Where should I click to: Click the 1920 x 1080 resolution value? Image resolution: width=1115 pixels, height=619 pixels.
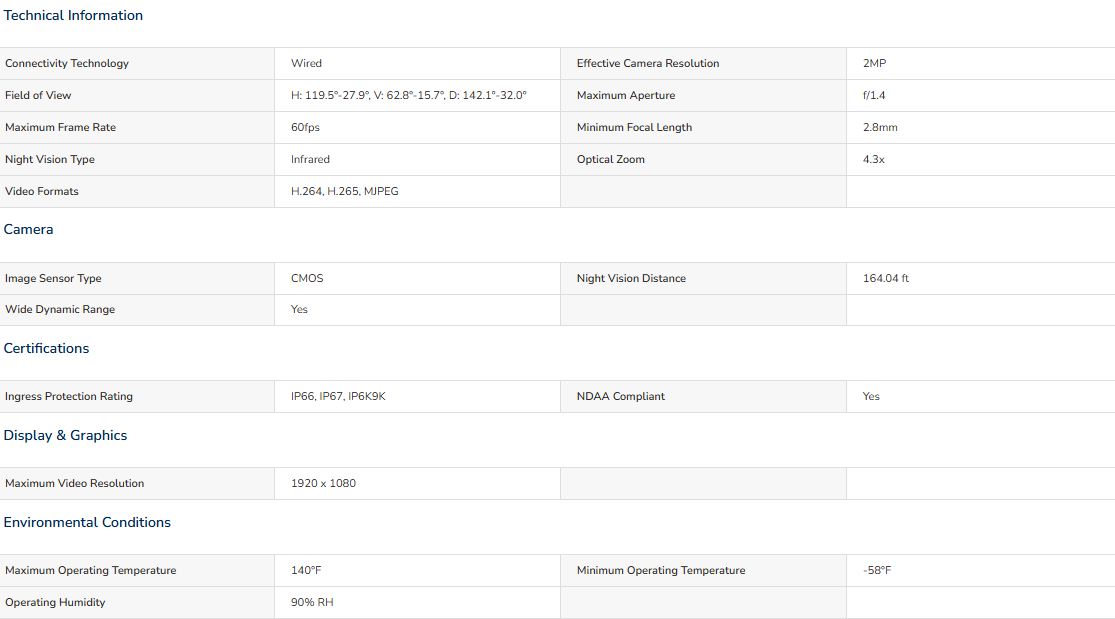(x=324, y=483)
